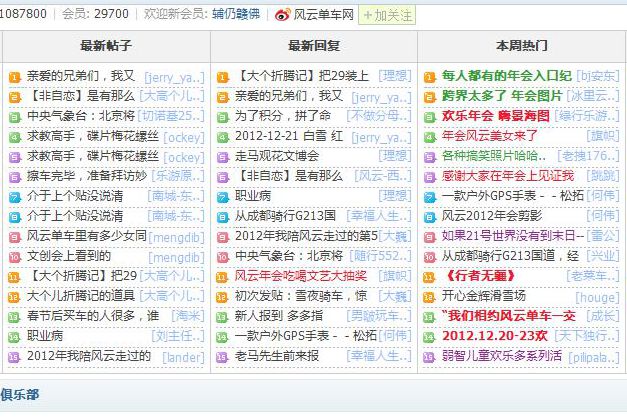Click rank 7 badge in 最新帖子 list
Viewport: 627px width, 417px height.
click(x=14, y=197)
